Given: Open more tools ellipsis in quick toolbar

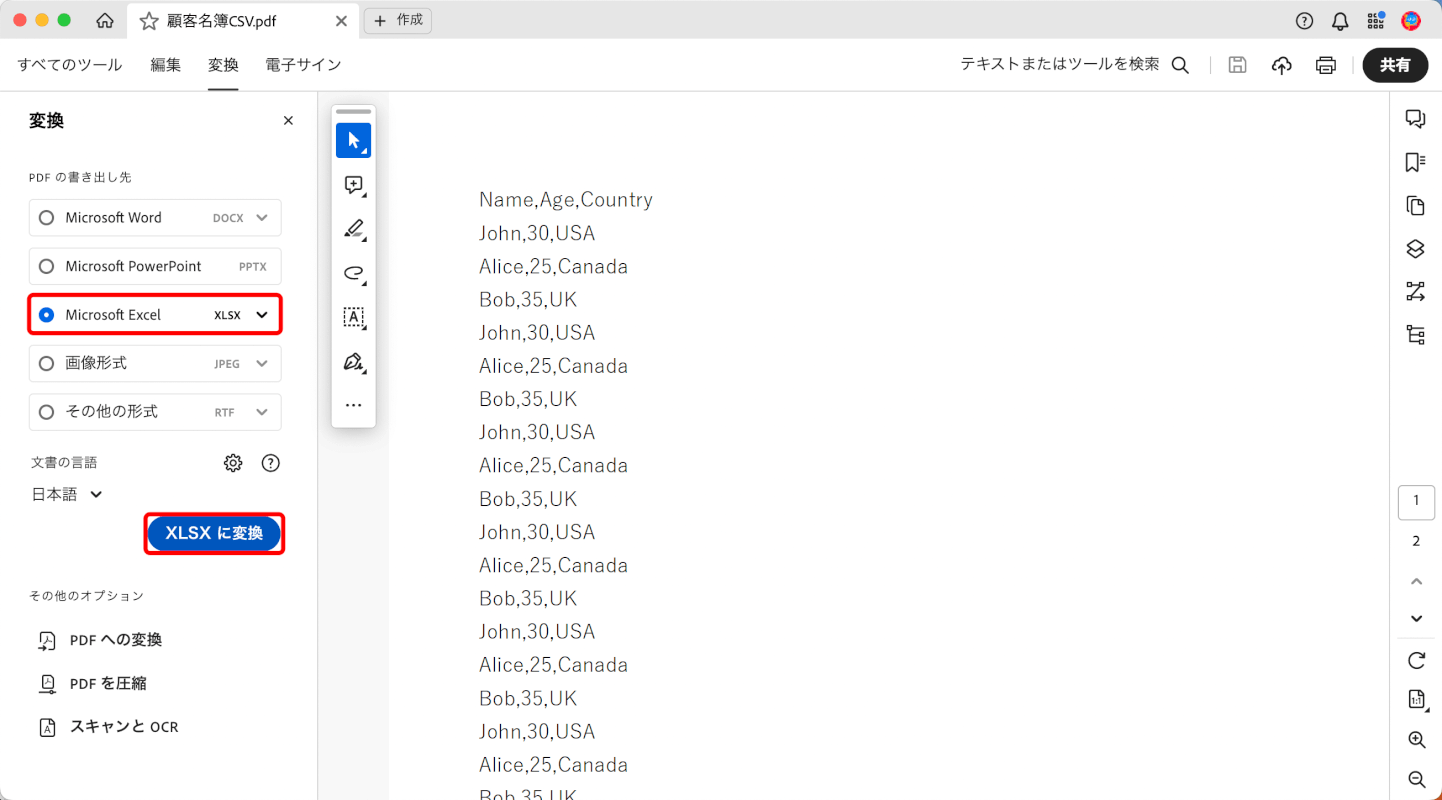Looking at the screenshot, I should point(353,405).
